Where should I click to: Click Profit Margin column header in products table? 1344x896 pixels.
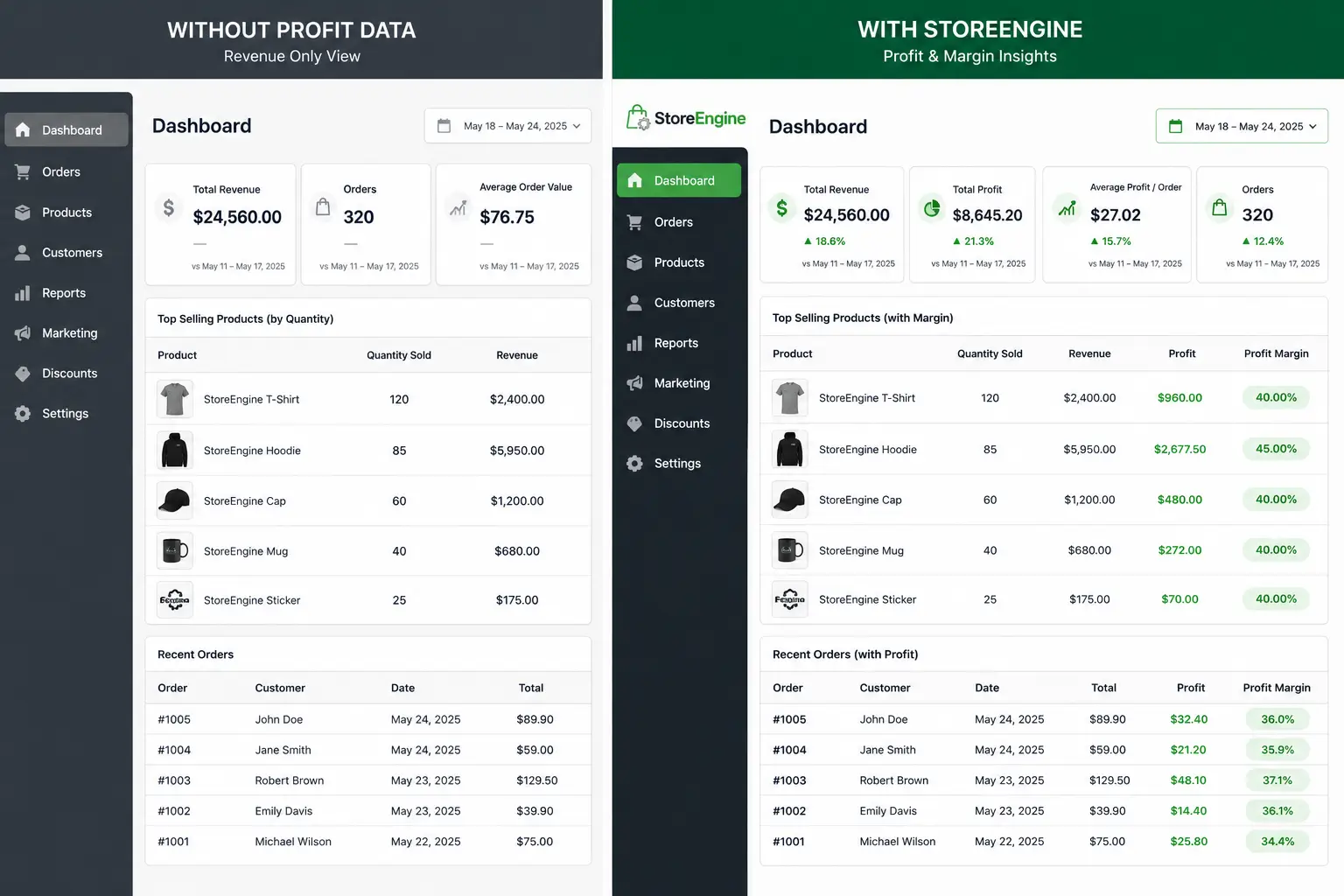coord(1276,353)
